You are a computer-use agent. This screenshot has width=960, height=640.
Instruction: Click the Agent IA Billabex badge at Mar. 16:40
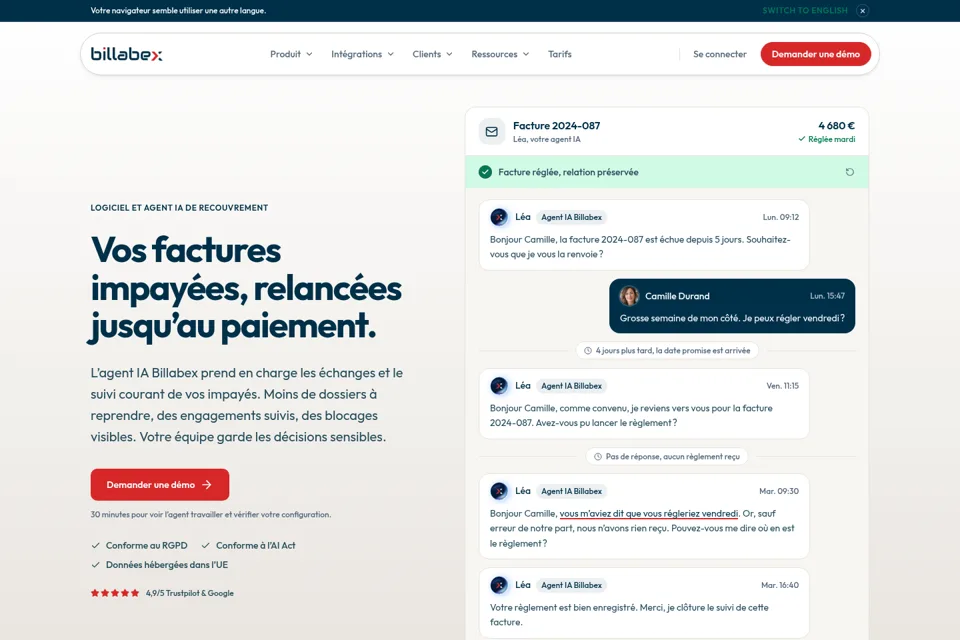coord(571,585)
